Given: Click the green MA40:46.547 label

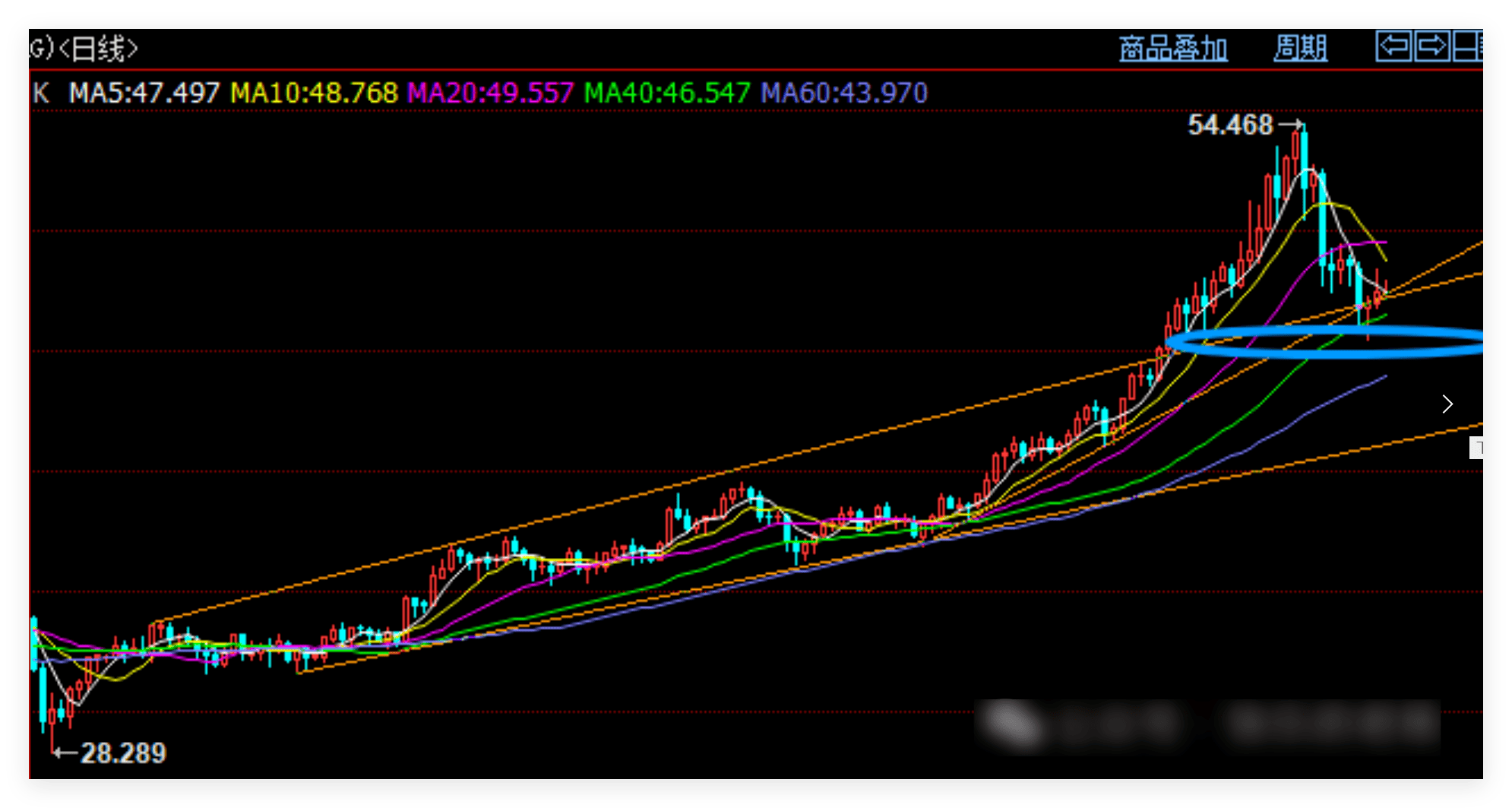Looking at the screenshot, I should [666, 93].
